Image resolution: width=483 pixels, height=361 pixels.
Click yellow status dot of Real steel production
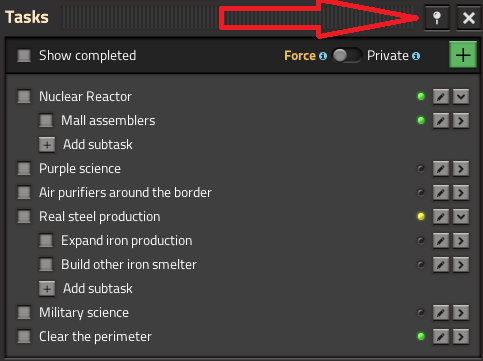(421, 217)
